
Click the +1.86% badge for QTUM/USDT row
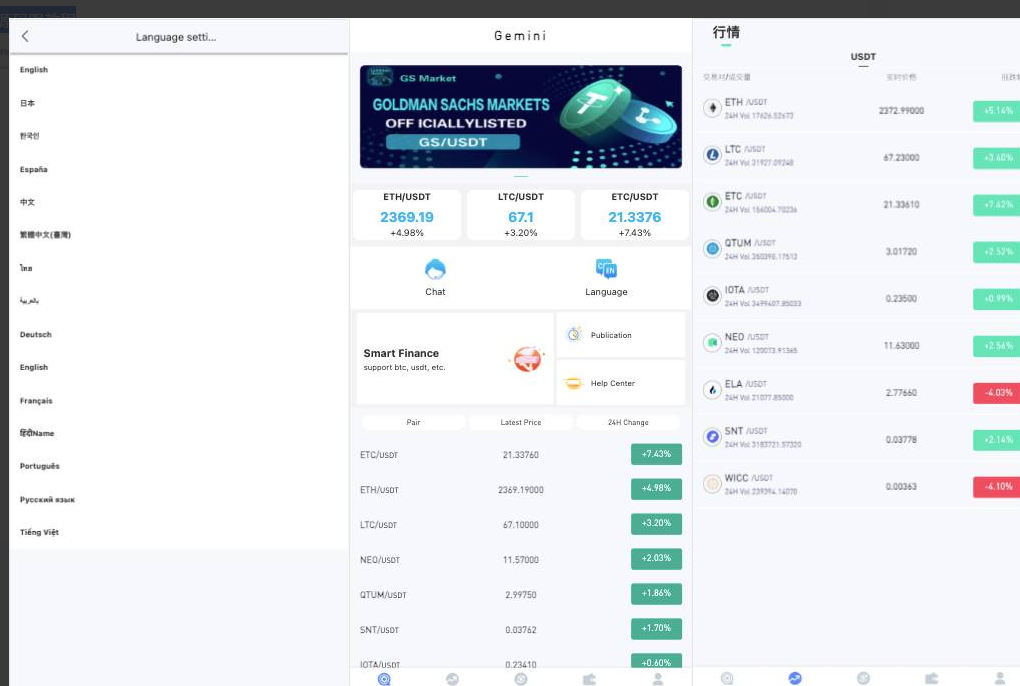[x=656, y=594]
